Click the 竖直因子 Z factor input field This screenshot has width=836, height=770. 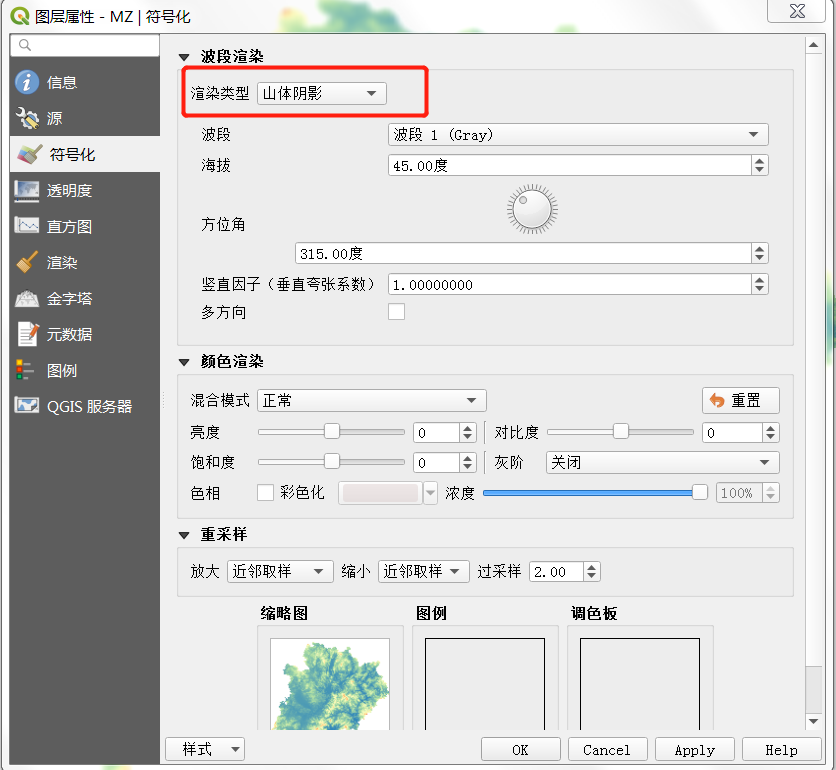(568, 285)
